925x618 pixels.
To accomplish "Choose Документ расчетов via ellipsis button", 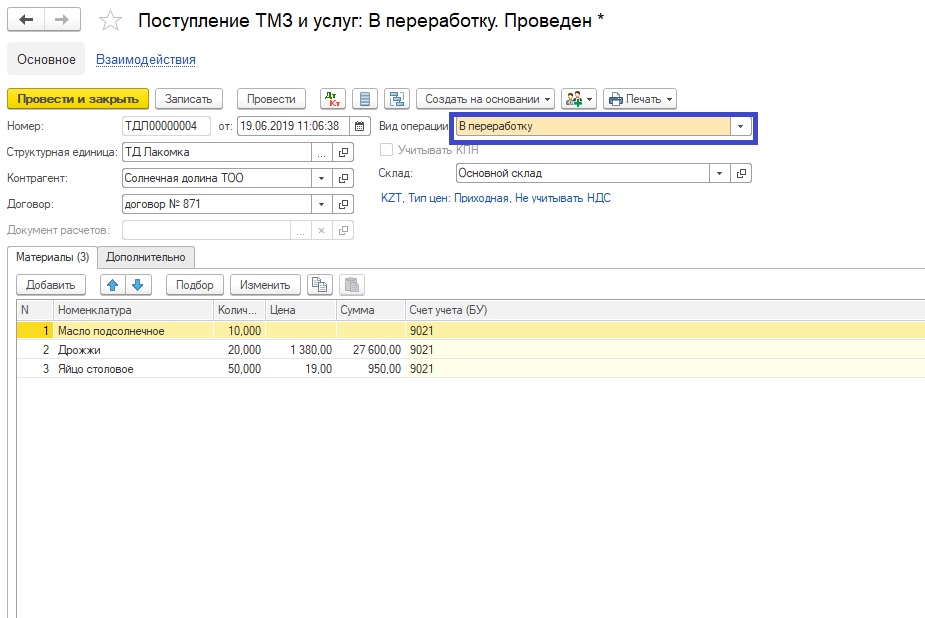I will pyautogui.click(x=300, y=230).
